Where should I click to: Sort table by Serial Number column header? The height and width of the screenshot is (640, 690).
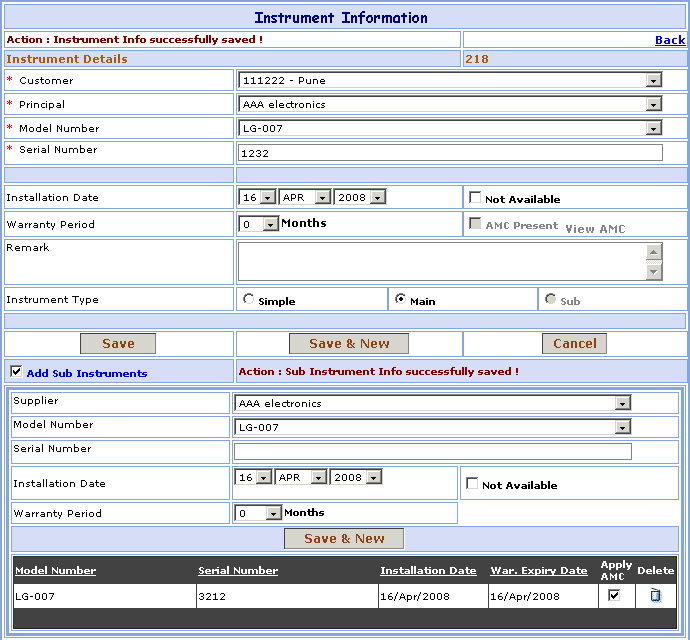click(x=238, y=571)
